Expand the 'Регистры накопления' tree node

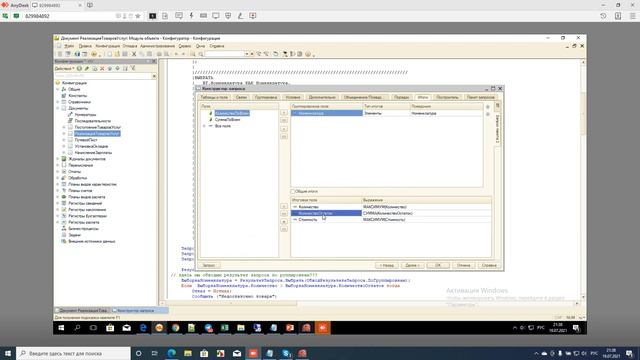[58, 209]
